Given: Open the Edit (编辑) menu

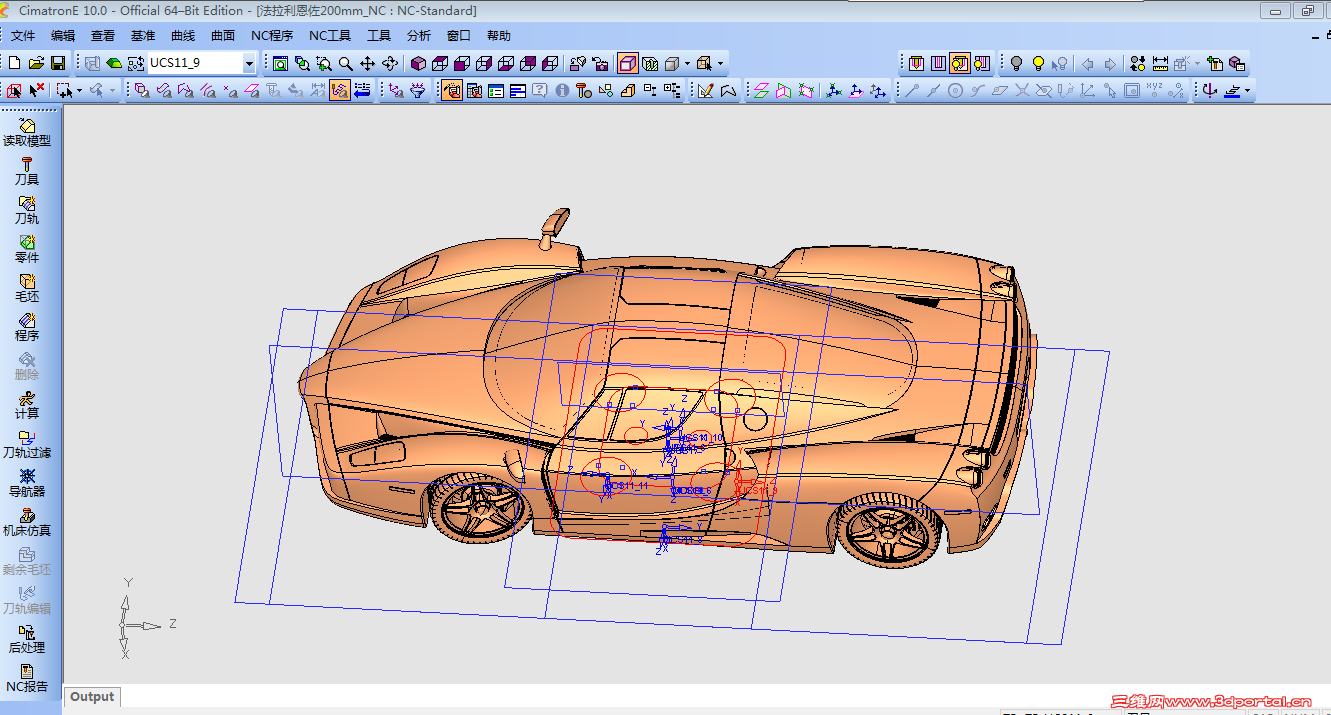Looking at the screenshot, I should 63,36.
